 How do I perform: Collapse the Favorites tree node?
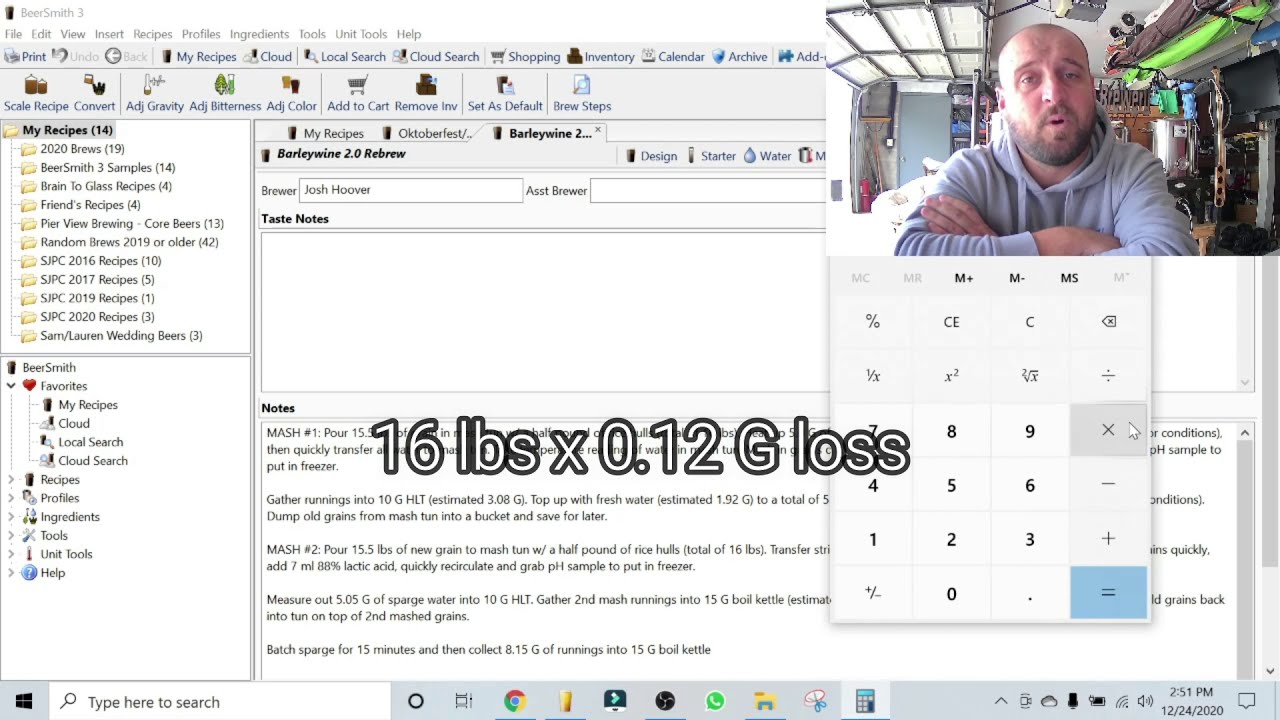[x=11, y=386]
